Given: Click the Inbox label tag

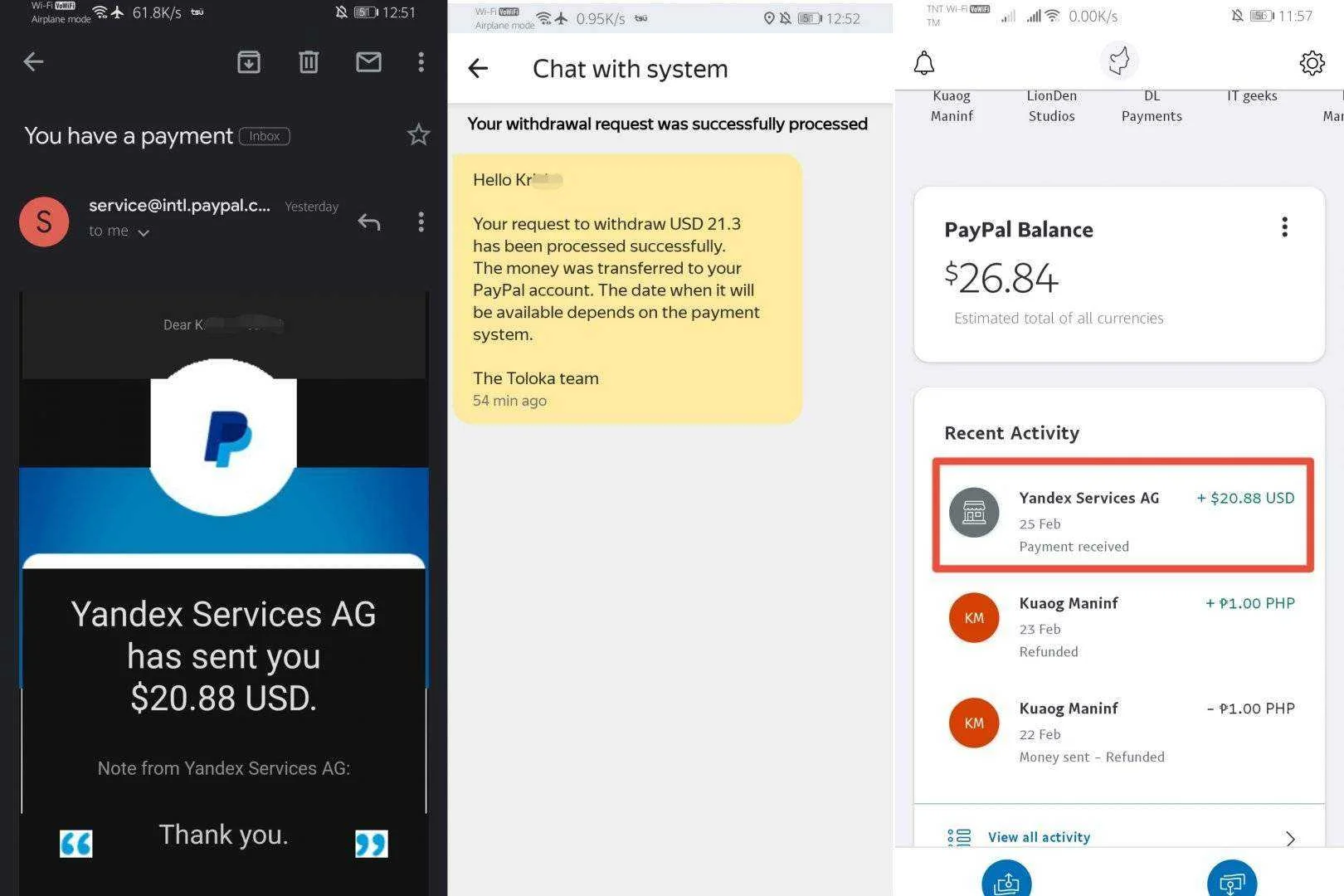Looking at the screenshot, I should click(x=265, y=136).
